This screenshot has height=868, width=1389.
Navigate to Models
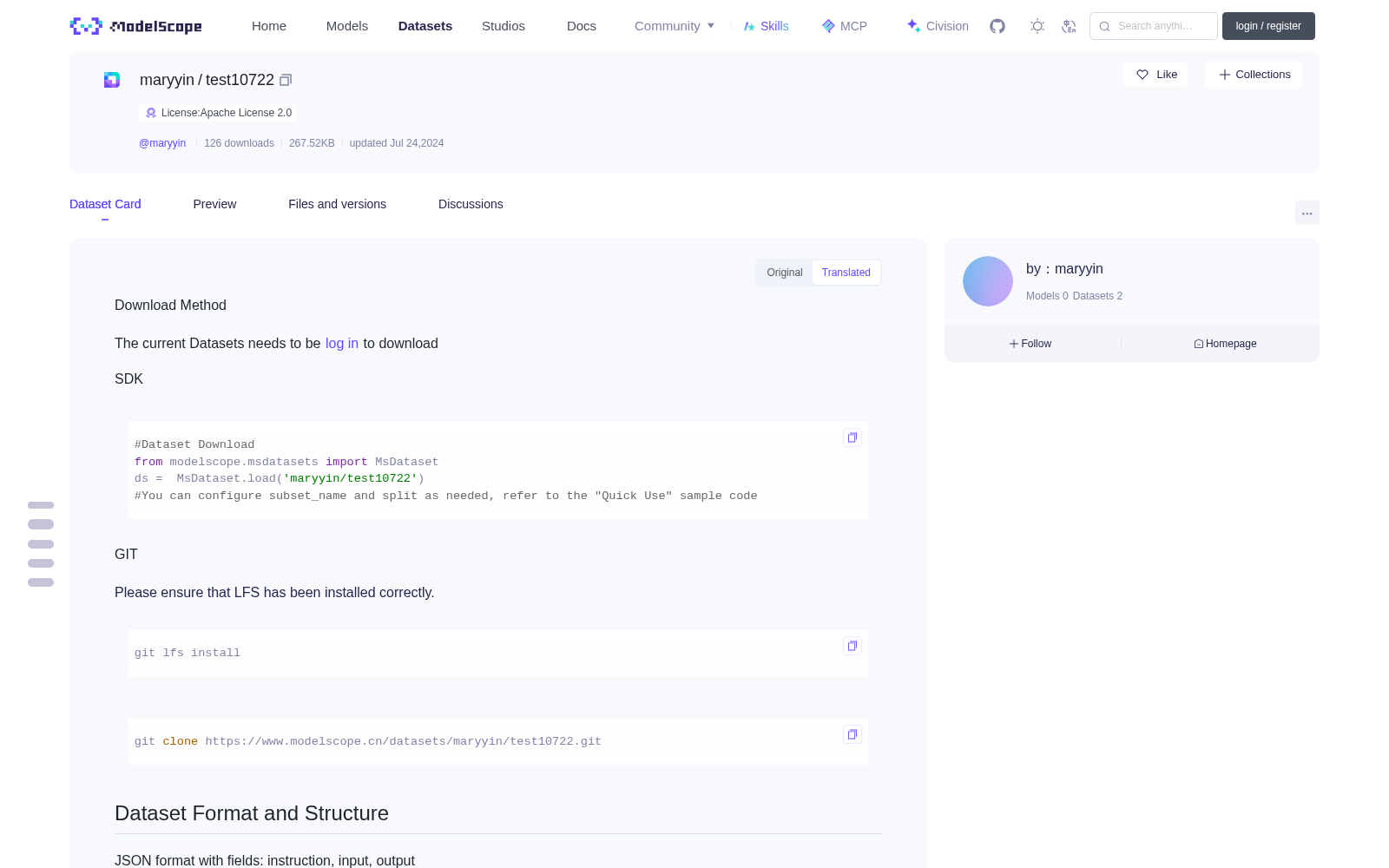click(347, 26)
